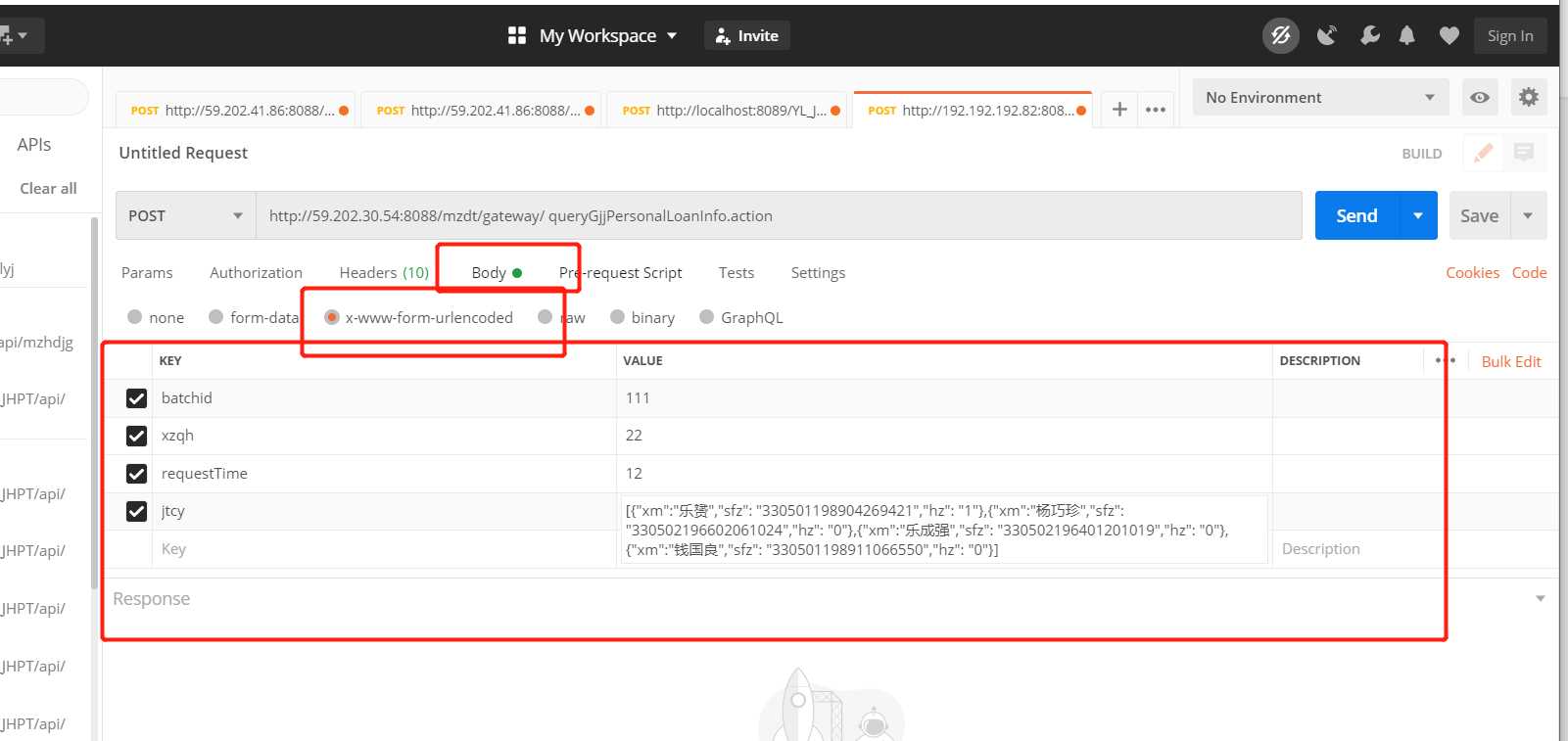Click the request URL field
1568x741 pixels.
tap(779, 215)
